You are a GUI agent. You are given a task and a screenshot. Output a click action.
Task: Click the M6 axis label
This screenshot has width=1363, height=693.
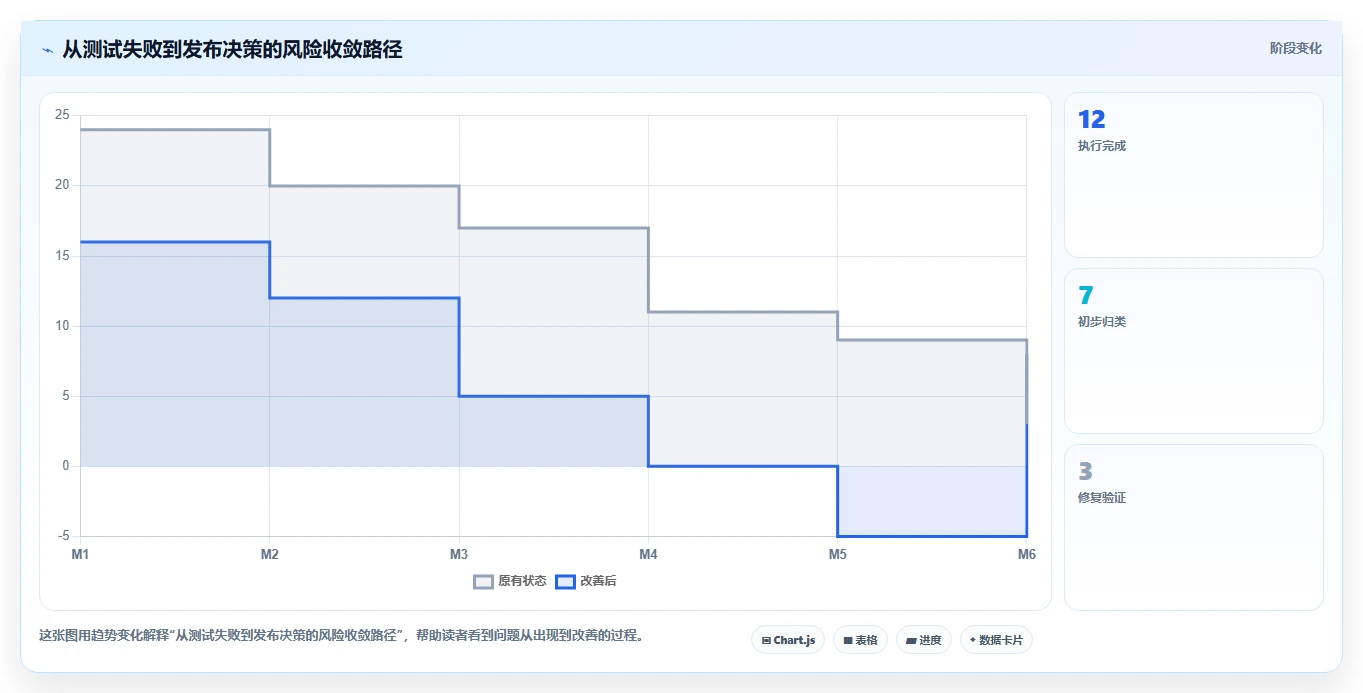tap(1026, 553)
